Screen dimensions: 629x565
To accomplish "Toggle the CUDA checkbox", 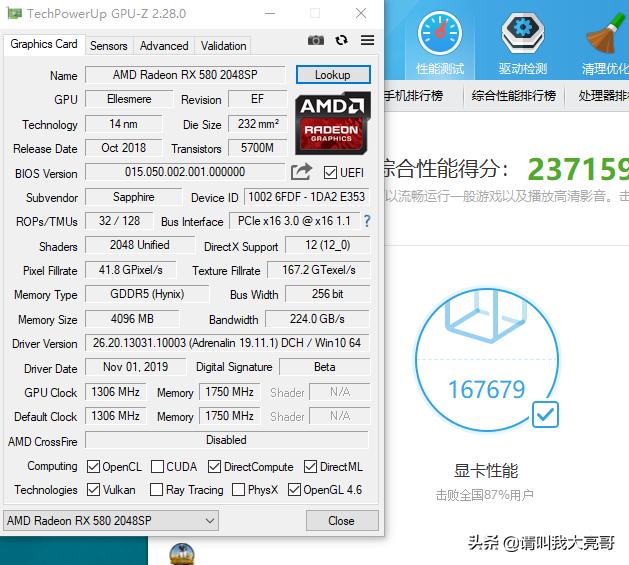I will point(157,467).
